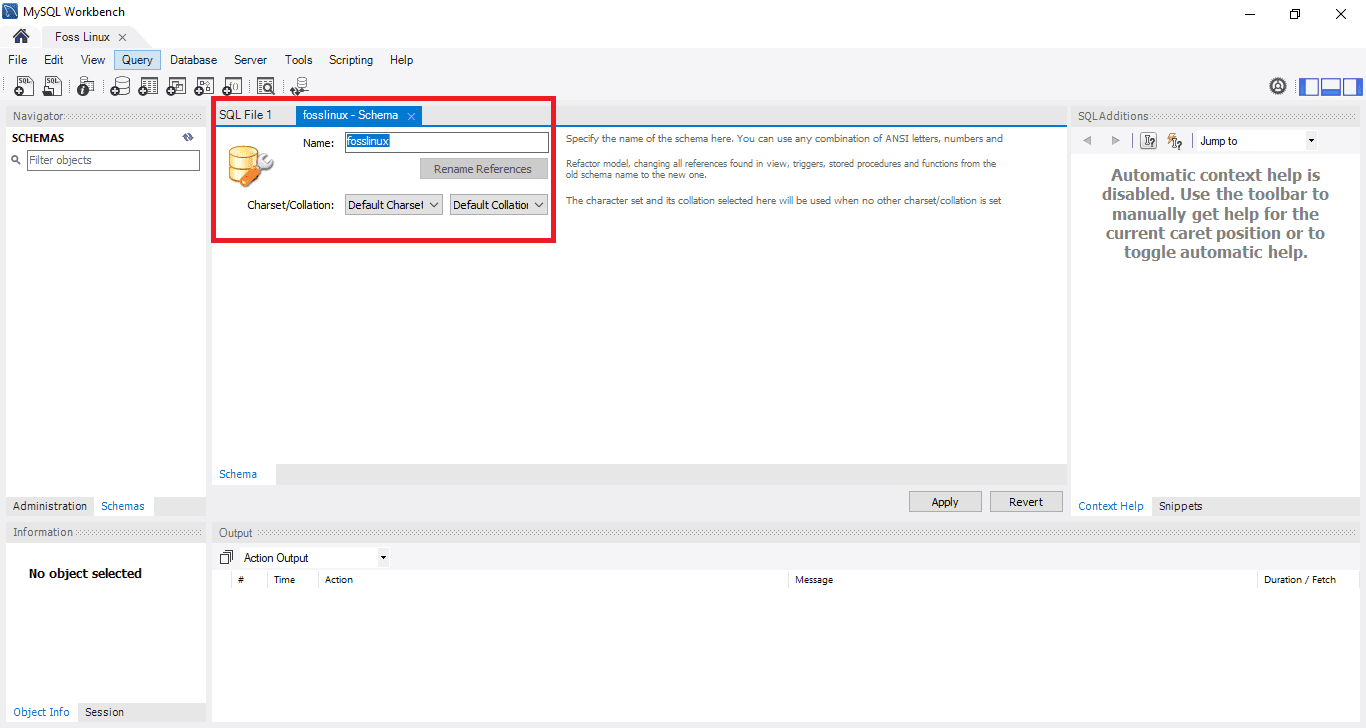Switch to the Session tab
This screenshot has height=728, width=1366.
click(105, 712)
